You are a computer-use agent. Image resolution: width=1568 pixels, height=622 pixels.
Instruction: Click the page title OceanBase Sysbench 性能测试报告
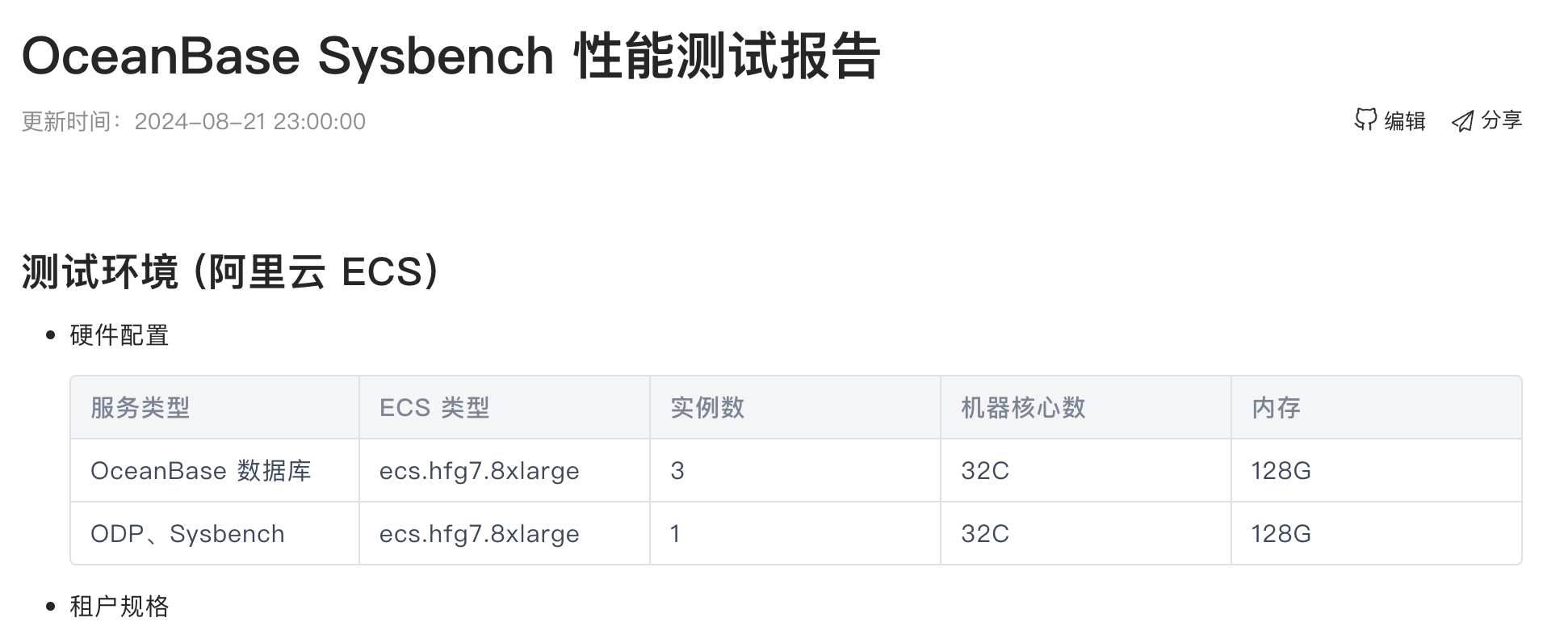click(451, 57)
